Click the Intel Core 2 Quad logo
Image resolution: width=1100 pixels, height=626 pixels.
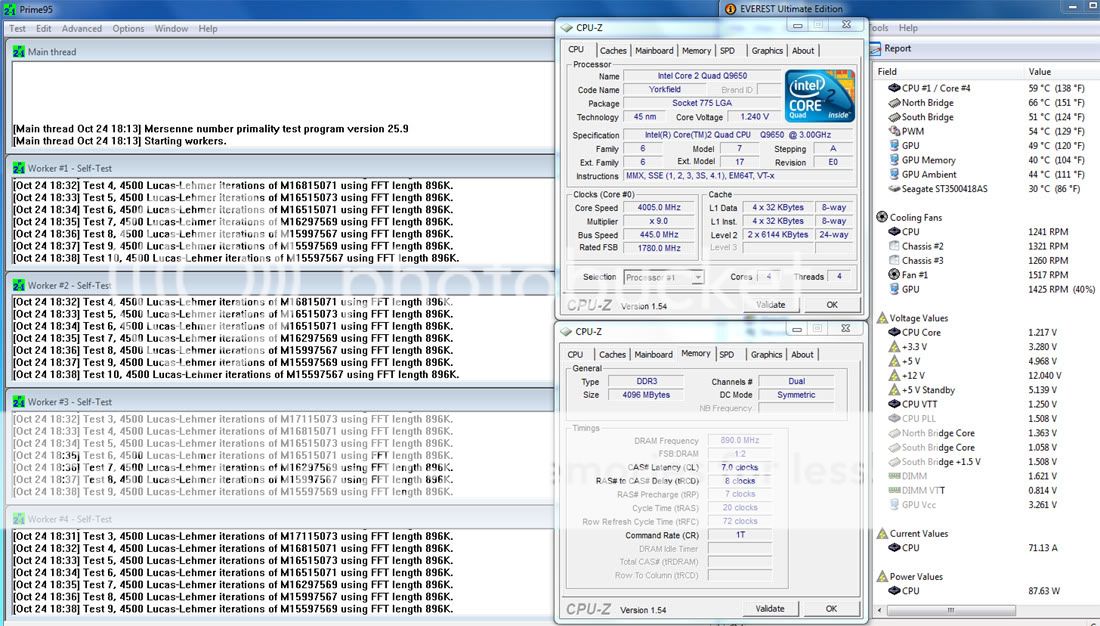click(x=819, y=96)
